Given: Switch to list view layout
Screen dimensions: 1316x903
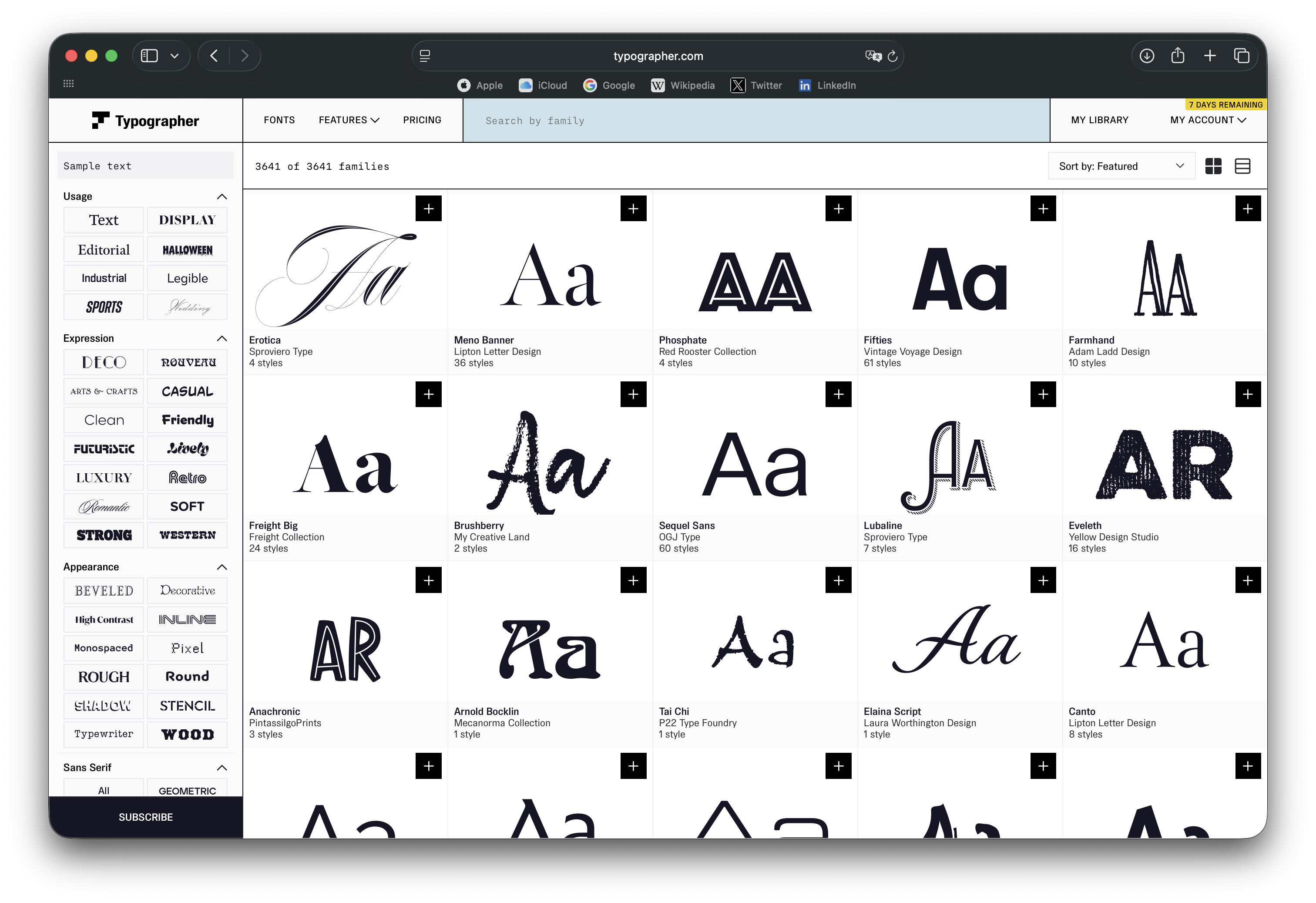Looking at the screenshot, I should [x=1242, y=166].
